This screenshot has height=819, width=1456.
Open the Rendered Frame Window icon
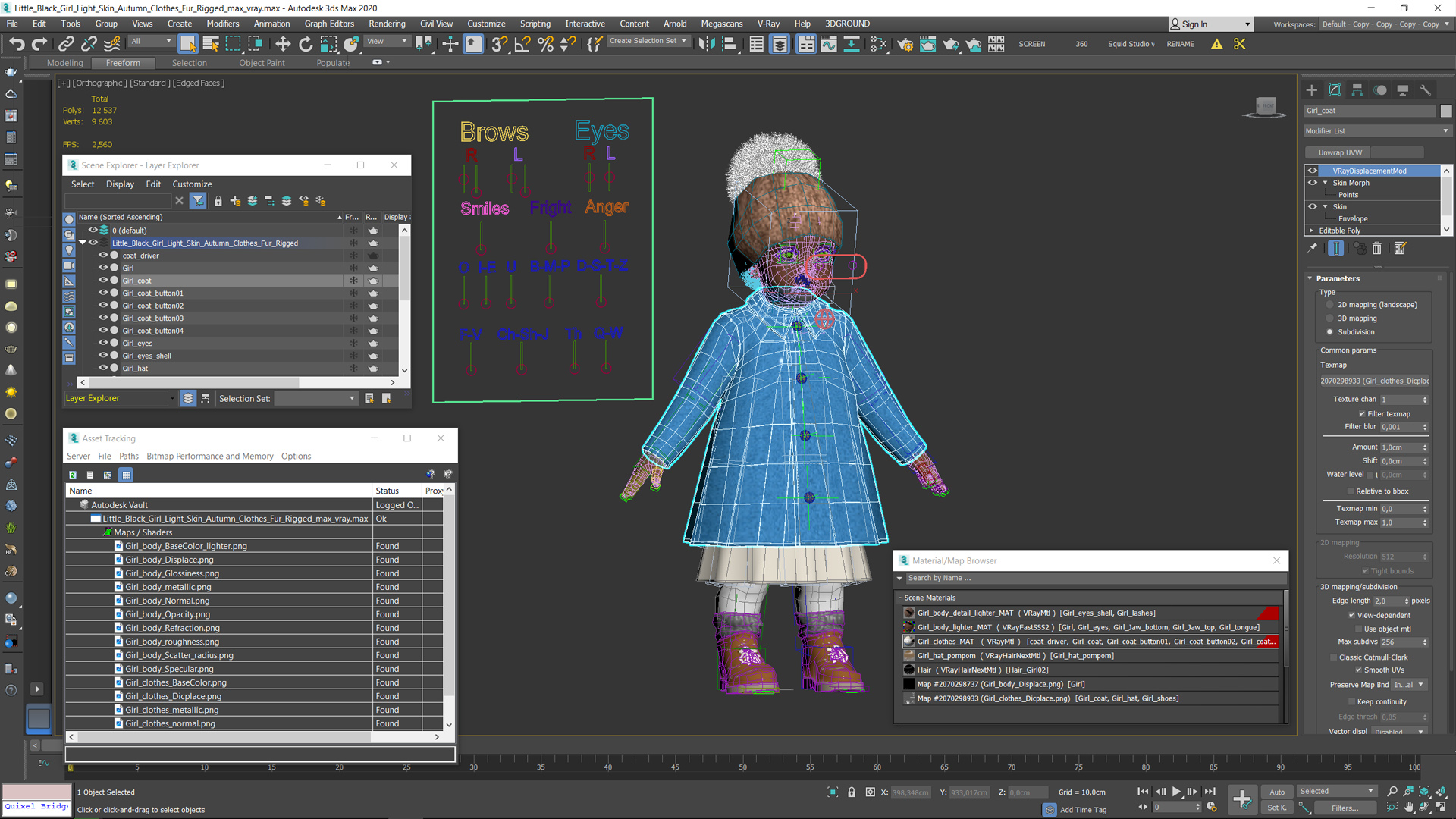click(x=927, y=44)
